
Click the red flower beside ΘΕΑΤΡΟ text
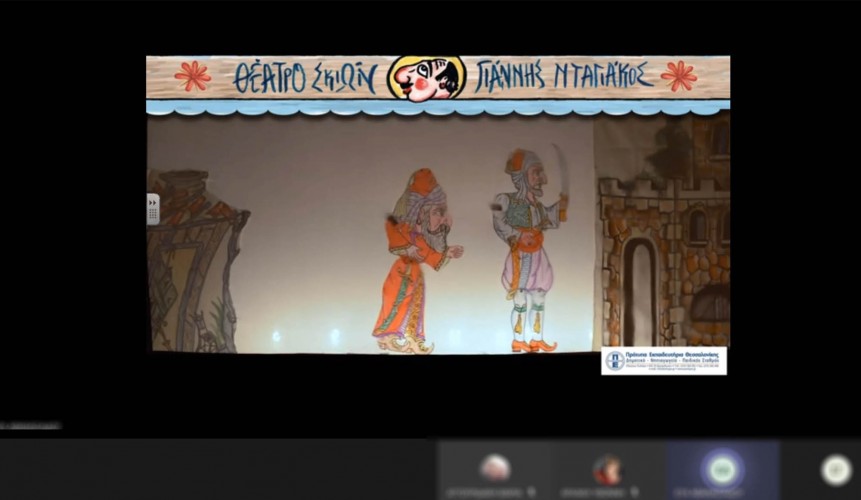pos(192,76)
